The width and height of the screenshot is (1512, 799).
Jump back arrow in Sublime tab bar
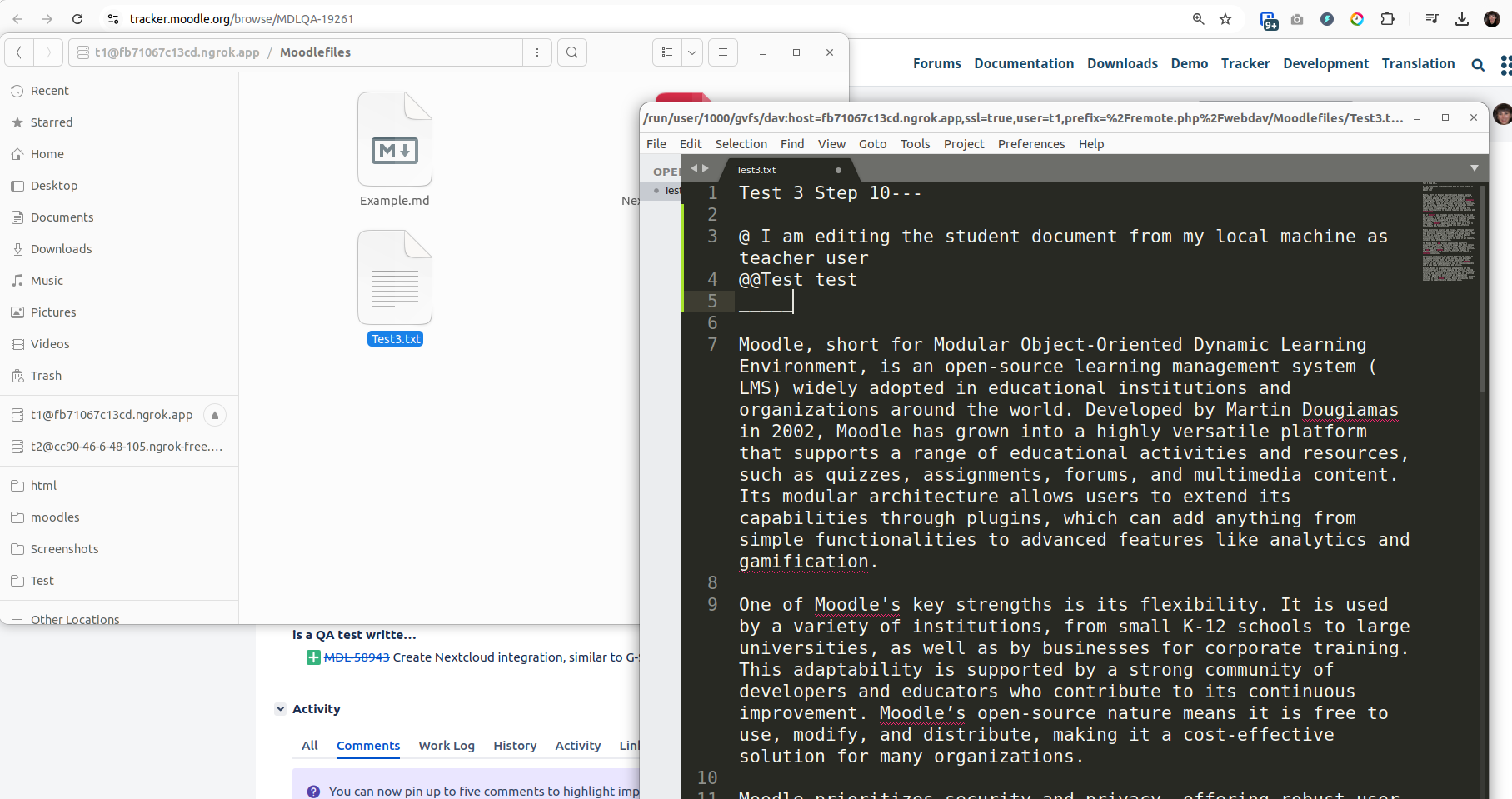pos(693,168)
